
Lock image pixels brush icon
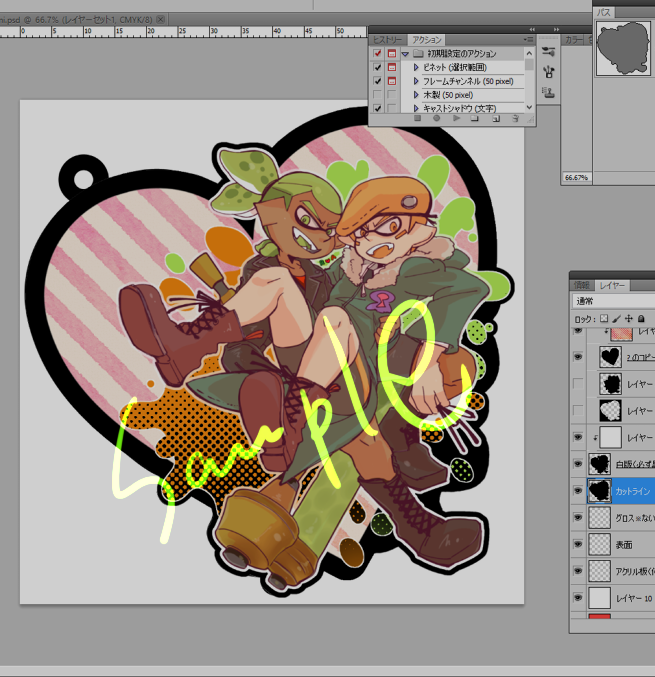click(617, 319)
